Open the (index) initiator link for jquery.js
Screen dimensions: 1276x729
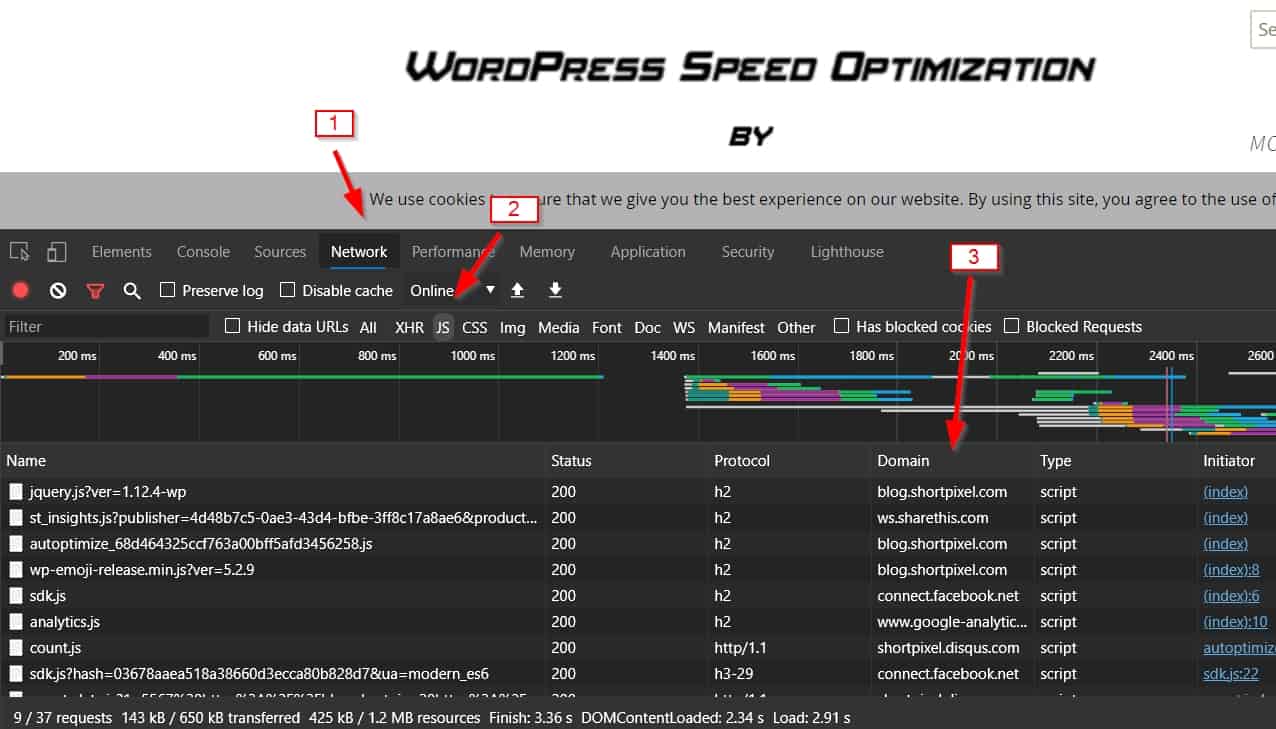(1225, 492)
